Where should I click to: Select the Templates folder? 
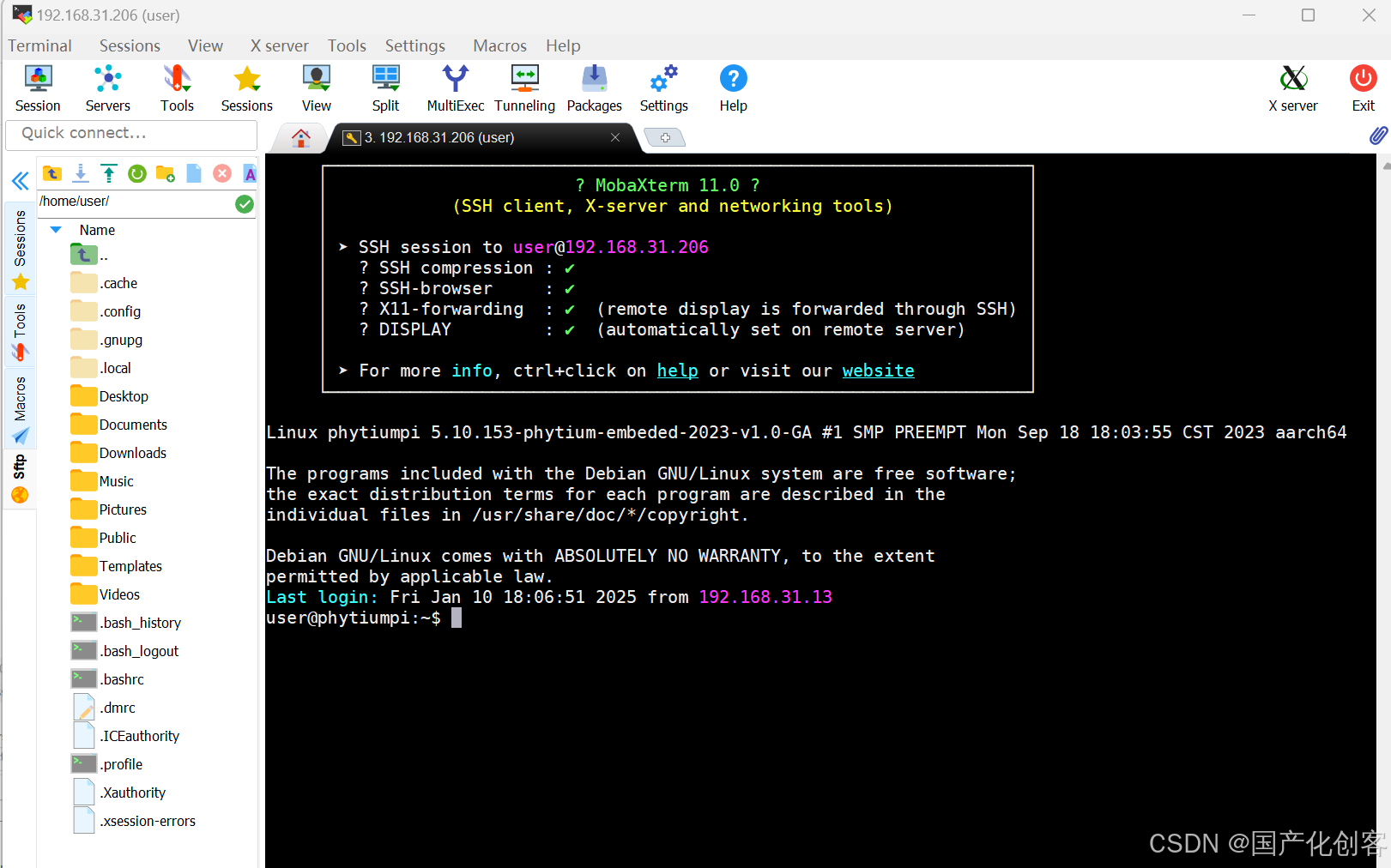tap(117, 566)
